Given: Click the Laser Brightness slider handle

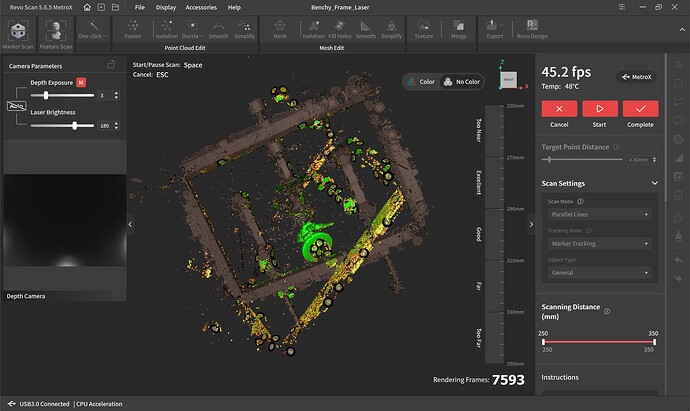Looking at the screenshot, I should tap(75, 125).
